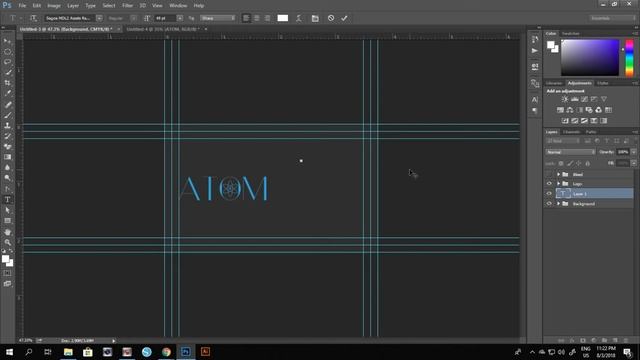This screenshot has width=640, height=360.
Task: Select the Elliptical Marquee tool
Action: point(7,52)
